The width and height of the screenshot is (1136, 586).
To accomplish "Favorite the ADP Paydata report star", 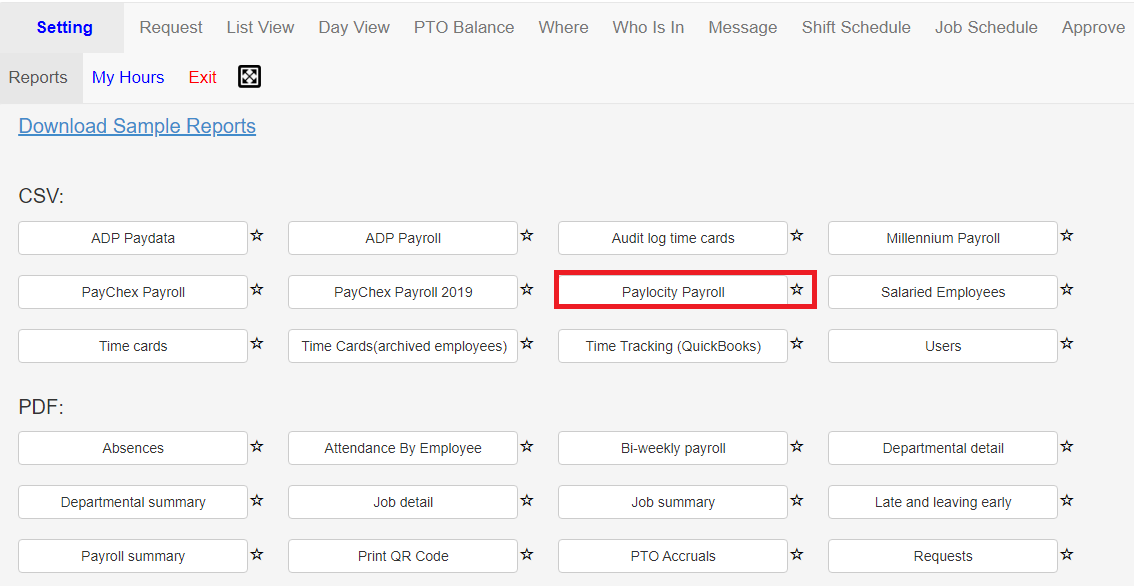I will (x=257, y=236).
